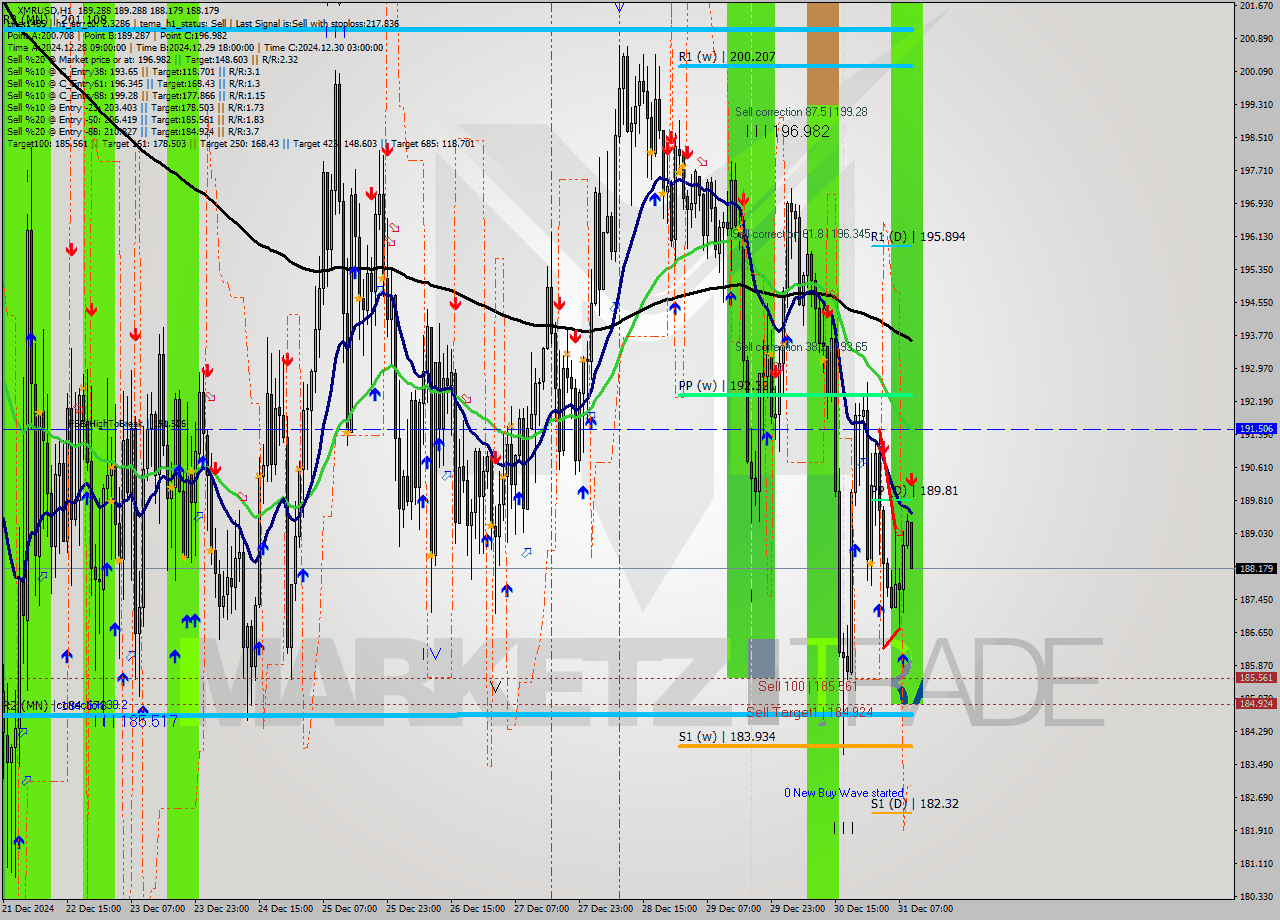
Task: Click the 190.610 price axis value
Action: 1256,467
